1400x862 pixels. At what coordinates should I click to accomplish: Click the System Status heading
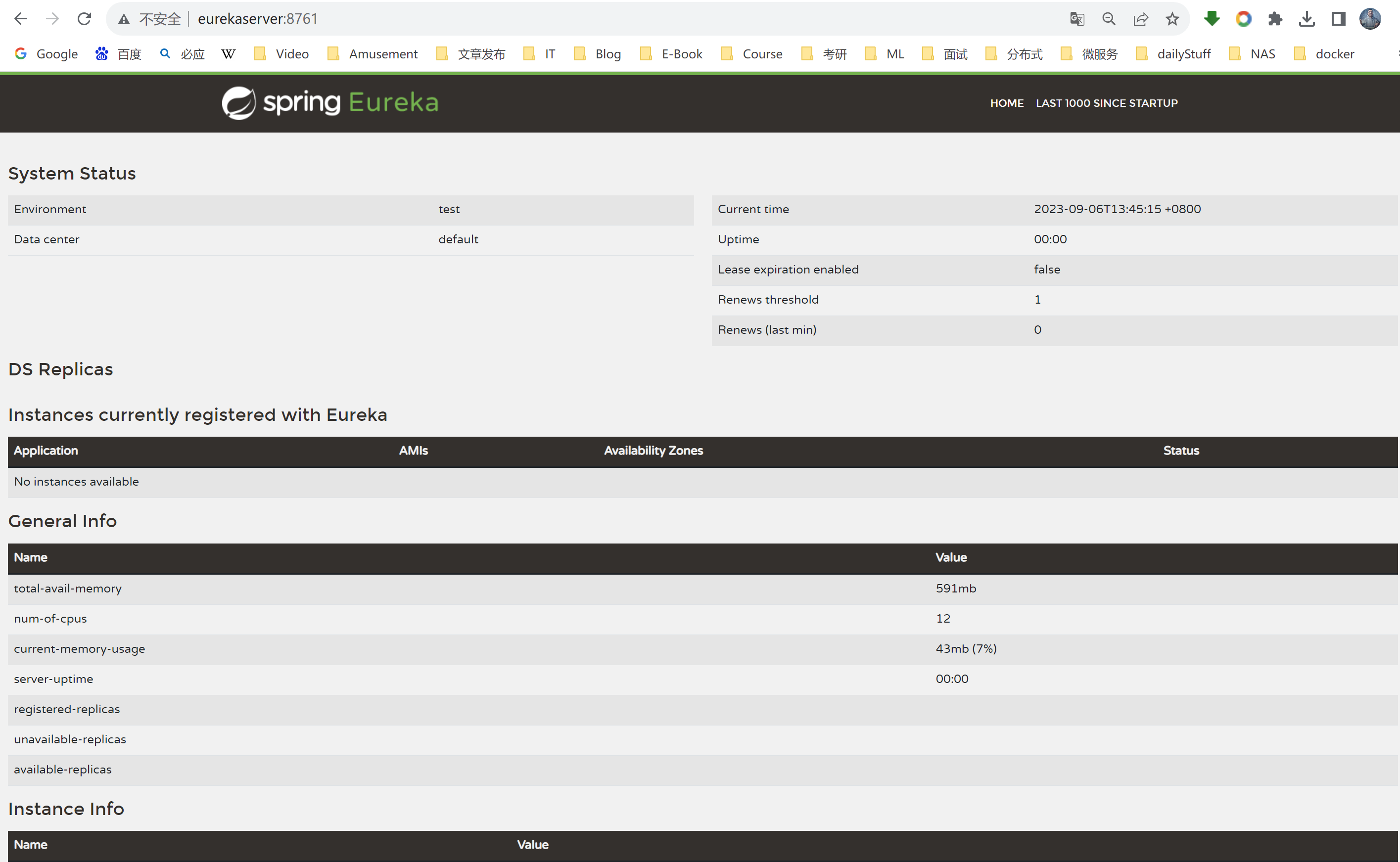72,173
